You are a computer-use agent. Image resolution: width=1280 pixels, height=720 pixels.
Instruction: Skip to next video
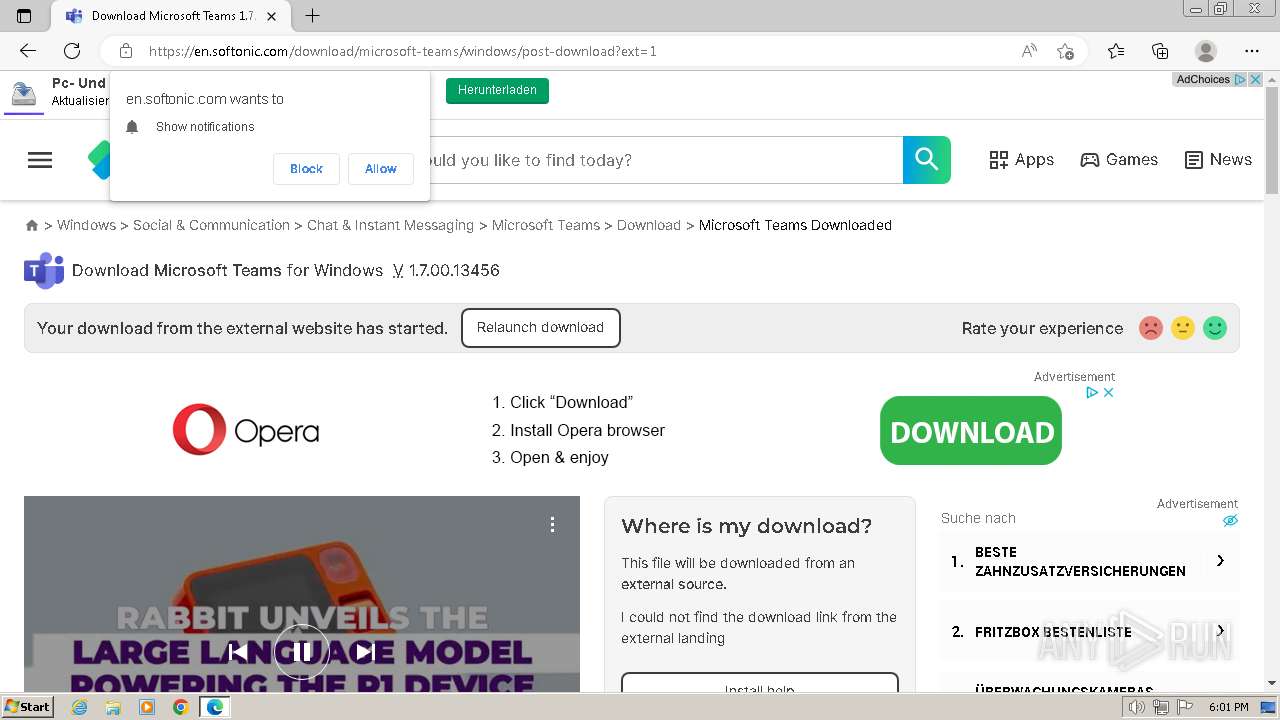pyautogui.click(x=365, y=652)
